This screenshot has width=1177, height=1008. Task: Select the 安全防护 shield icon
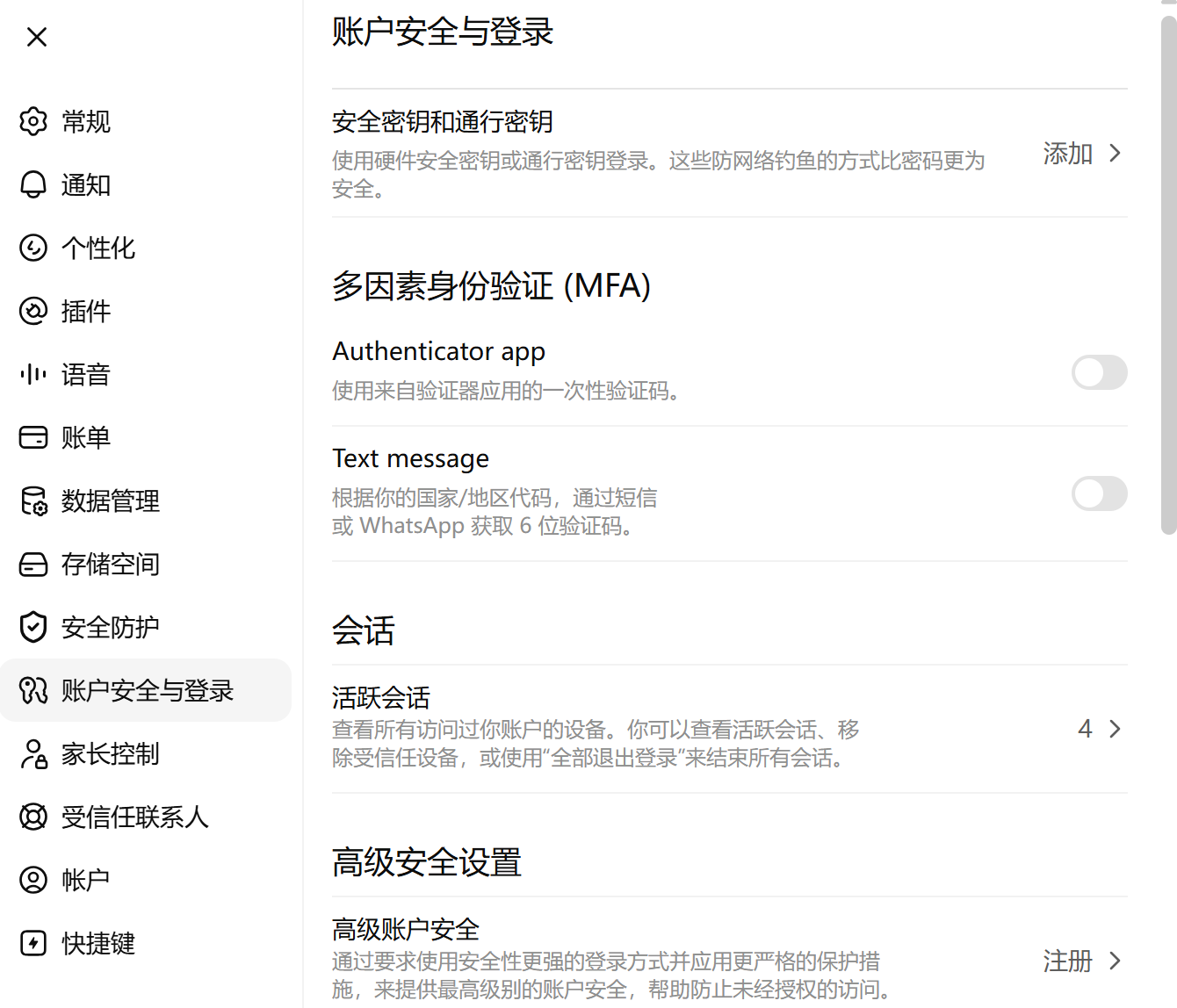tap(33, 627)
